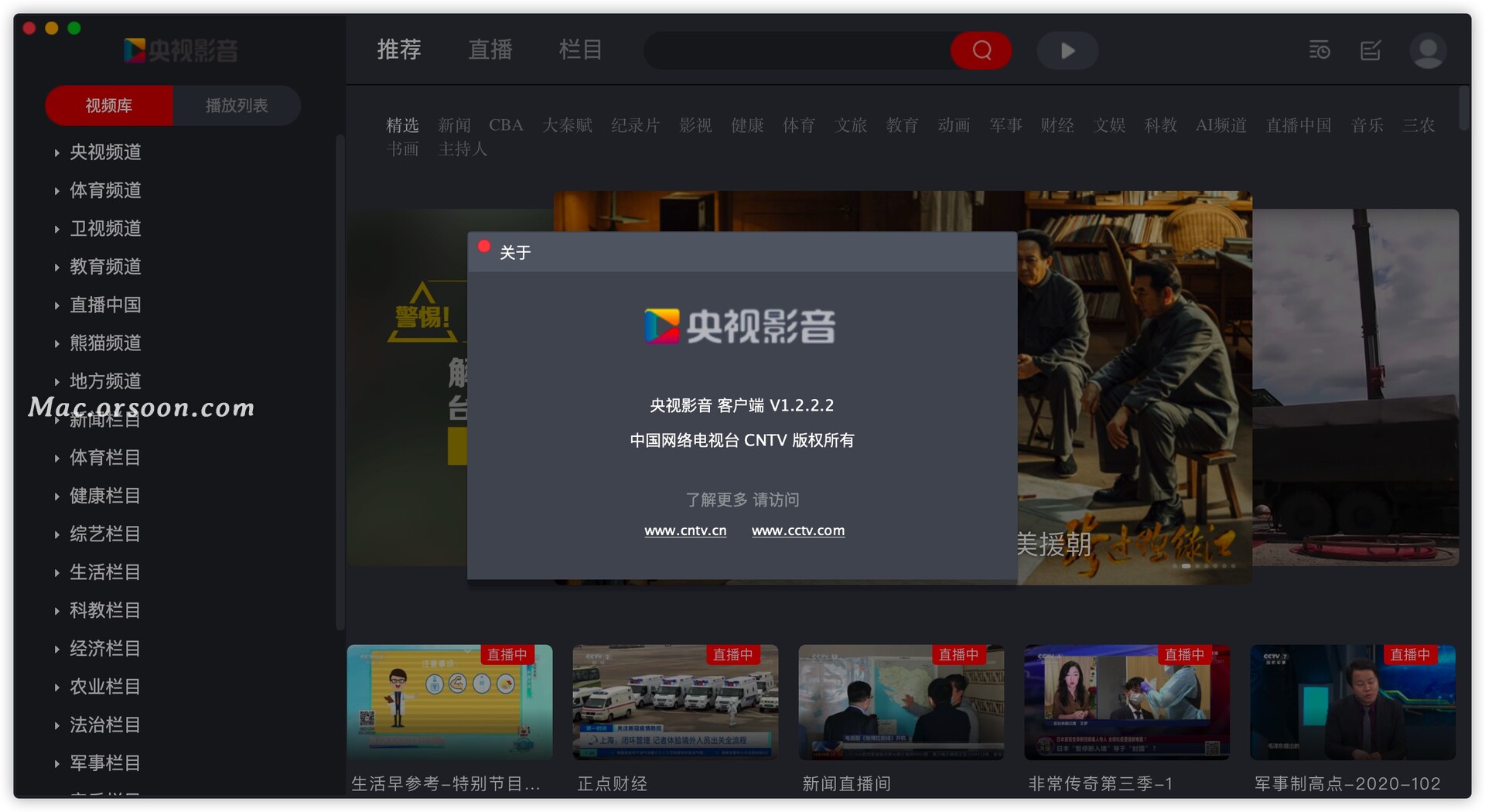This screenshot has width=1485, height=812.
Task: Open the 新闻直播间 live thumbnail
Action: coord(901,702)
